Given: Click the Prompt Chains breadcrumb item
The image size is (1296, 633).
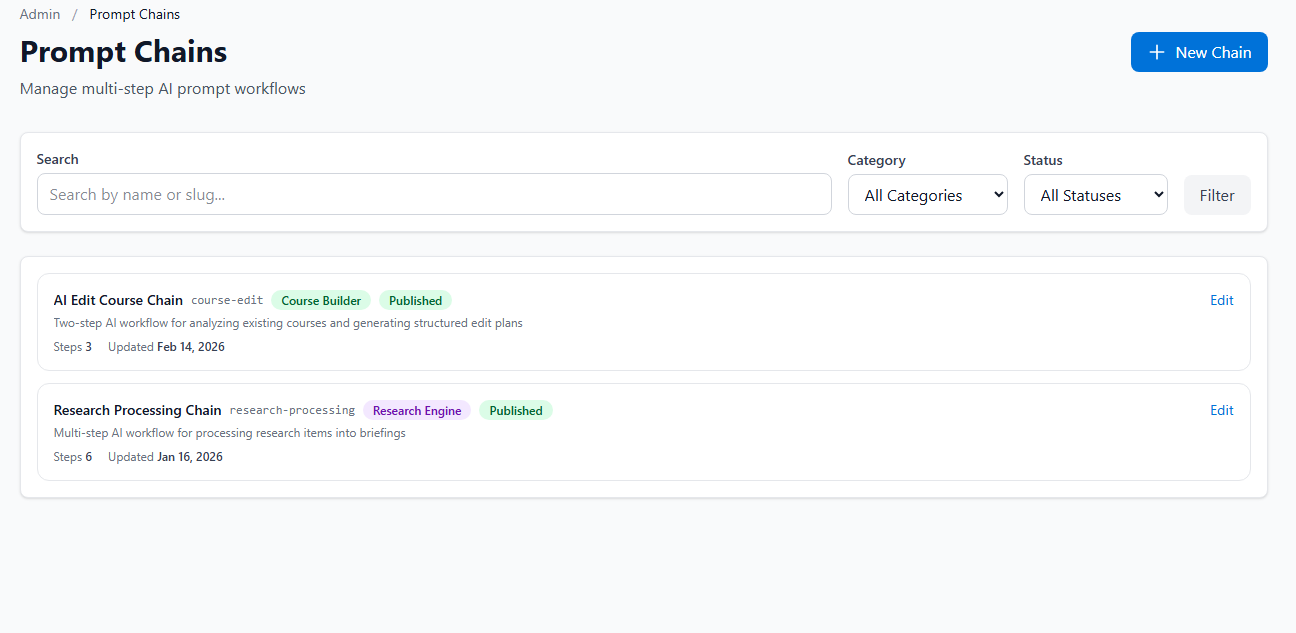Looking at the screenshot, I should (134, 14).
